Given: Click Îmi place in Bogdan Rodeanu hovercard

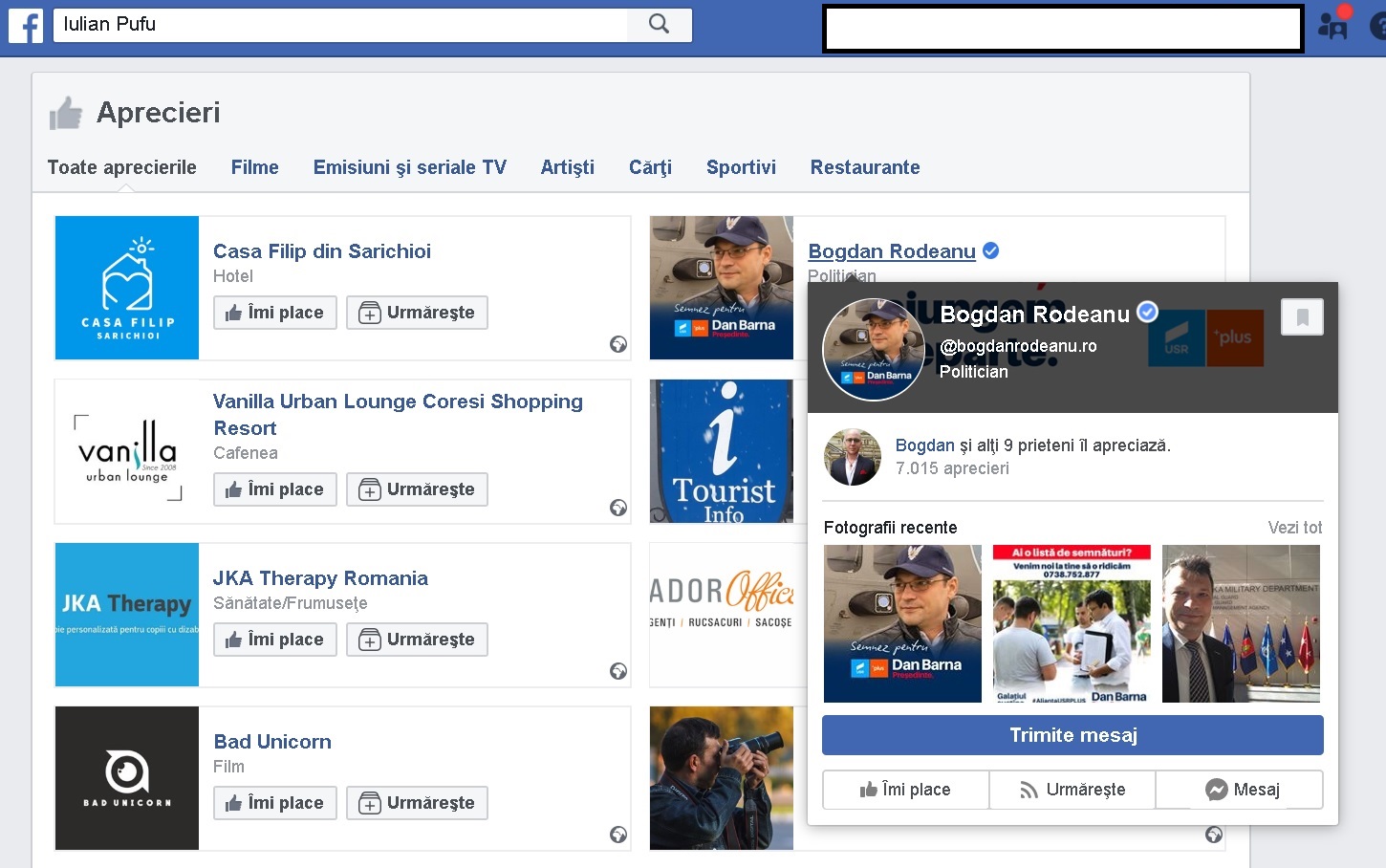Looking at the screenshot, I should point(905,790).
